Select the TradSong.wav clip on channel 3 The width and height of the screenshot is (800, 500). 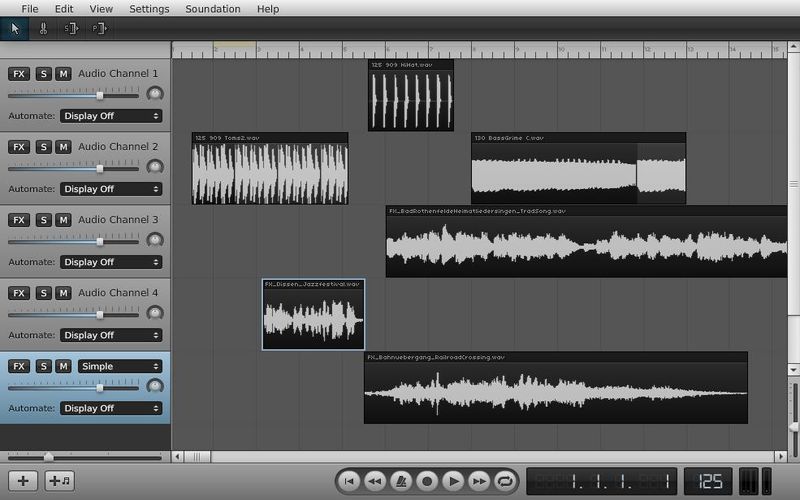click(586, 241)
